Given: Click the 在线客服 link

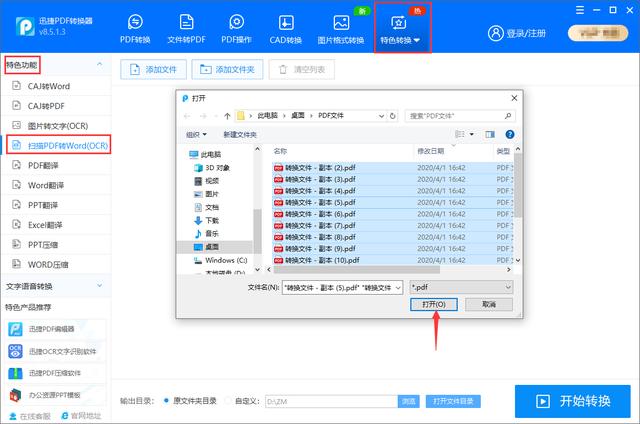Looking at the screenshot, I should 30,416.
